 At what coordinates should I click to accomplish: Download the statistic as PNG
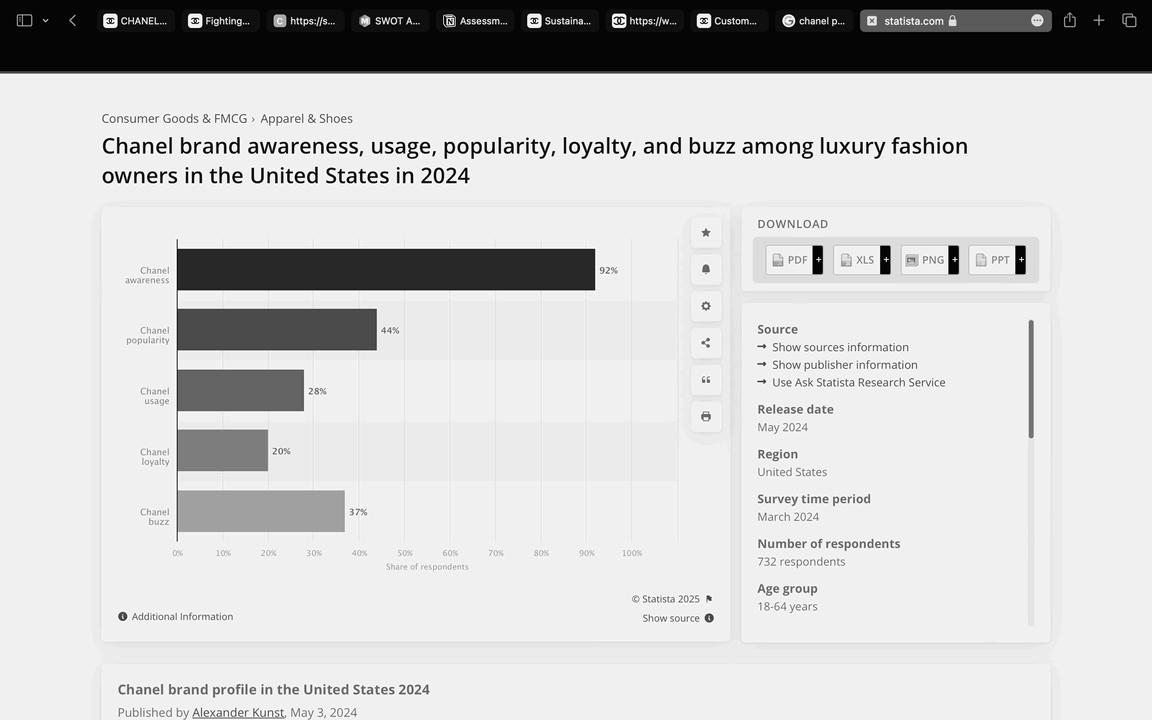click(x=924, y=260)
